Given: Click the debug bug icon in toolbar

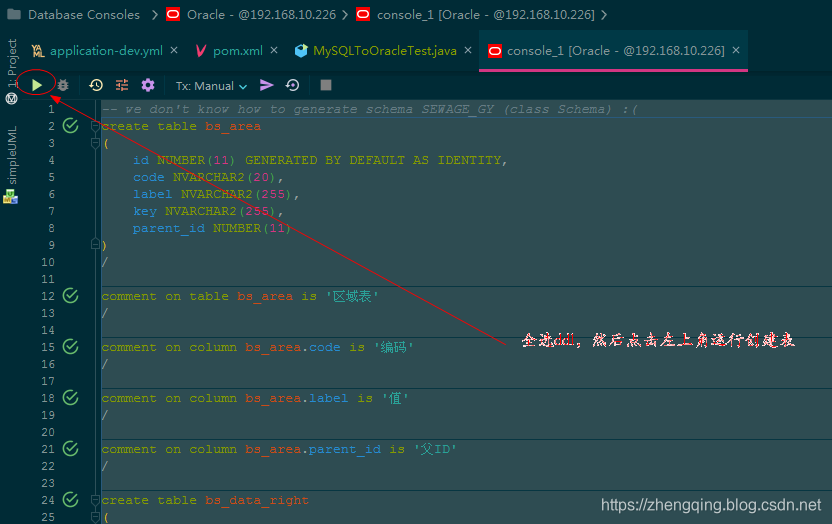Looking at the screenshot, I should pyautogui.click(x=63, y=85).
